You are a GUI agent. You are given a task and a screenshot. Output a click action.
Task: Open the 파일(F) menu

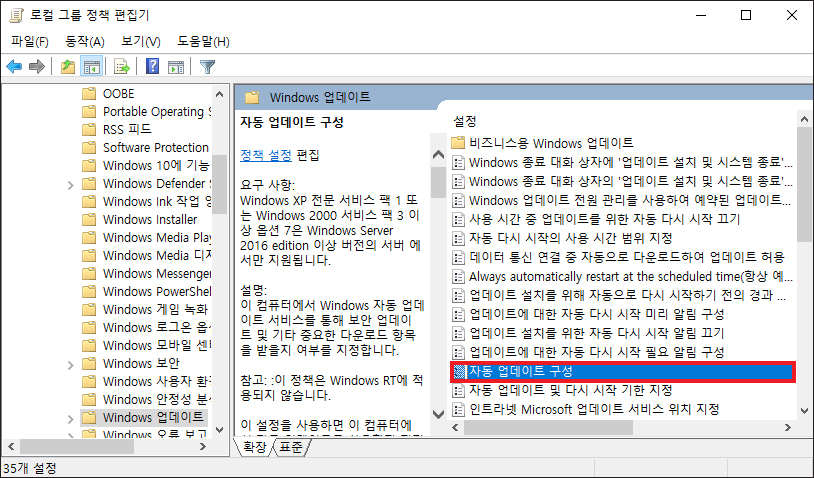(30, 42)
